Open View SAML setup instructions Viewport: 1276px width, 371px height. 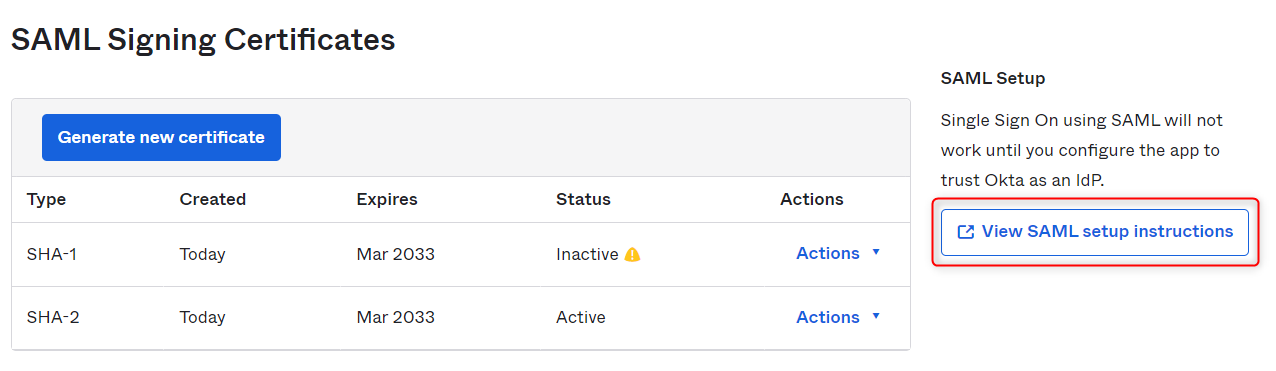point(1095,232)
